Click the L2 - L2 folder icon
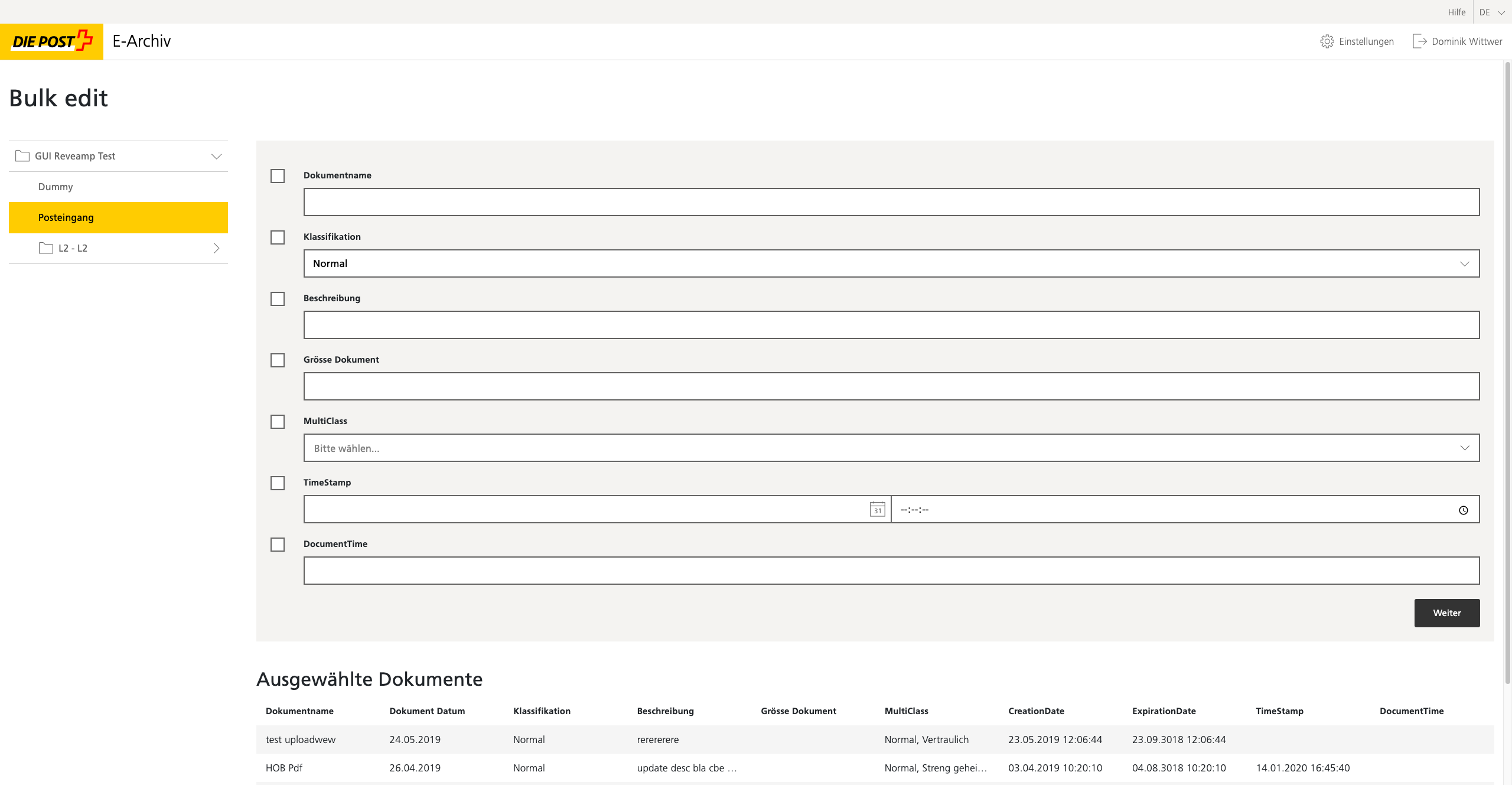Screen dimensions: 1512x785 pyautogui.click(x=46, y=248)
